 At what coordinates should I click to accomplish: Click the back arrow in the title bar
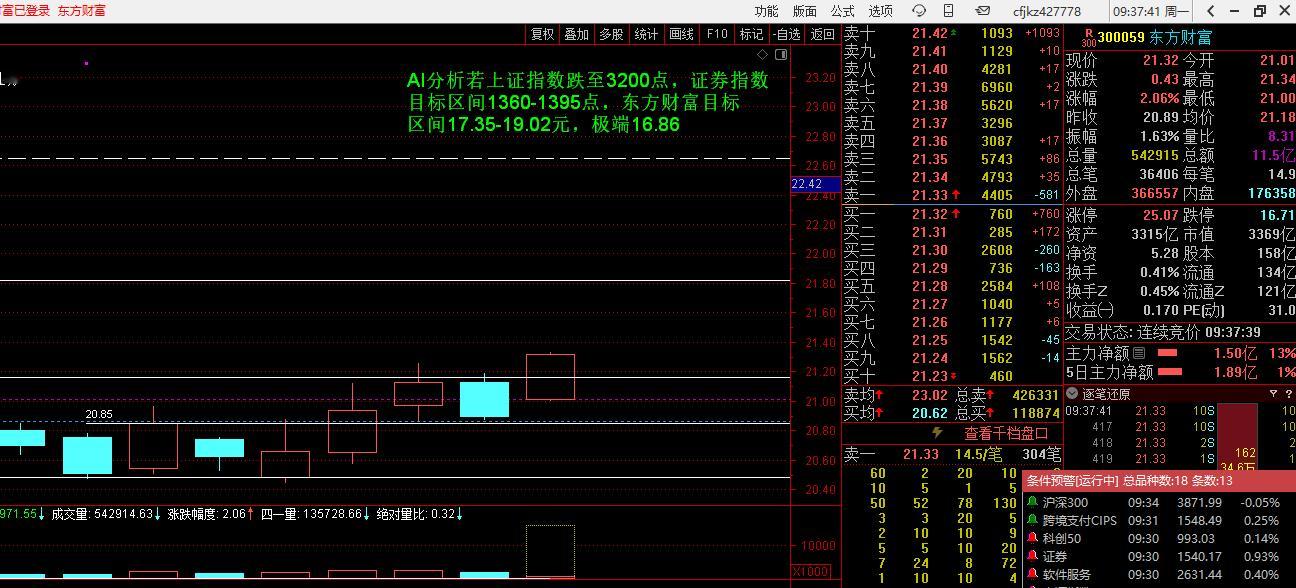point(1211,11)
